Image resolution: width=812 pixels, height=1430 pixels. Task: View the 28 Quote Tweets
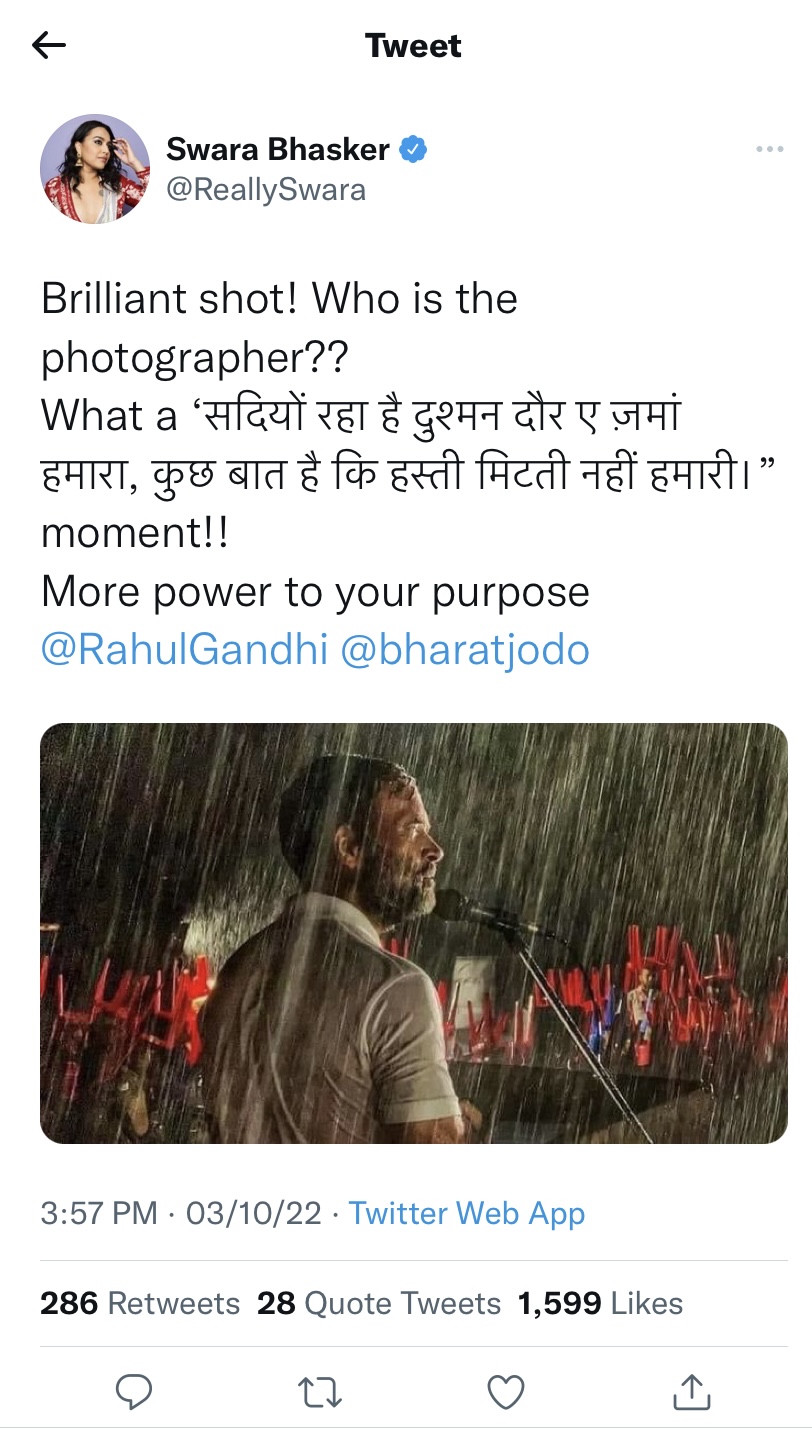[379, 1303]
